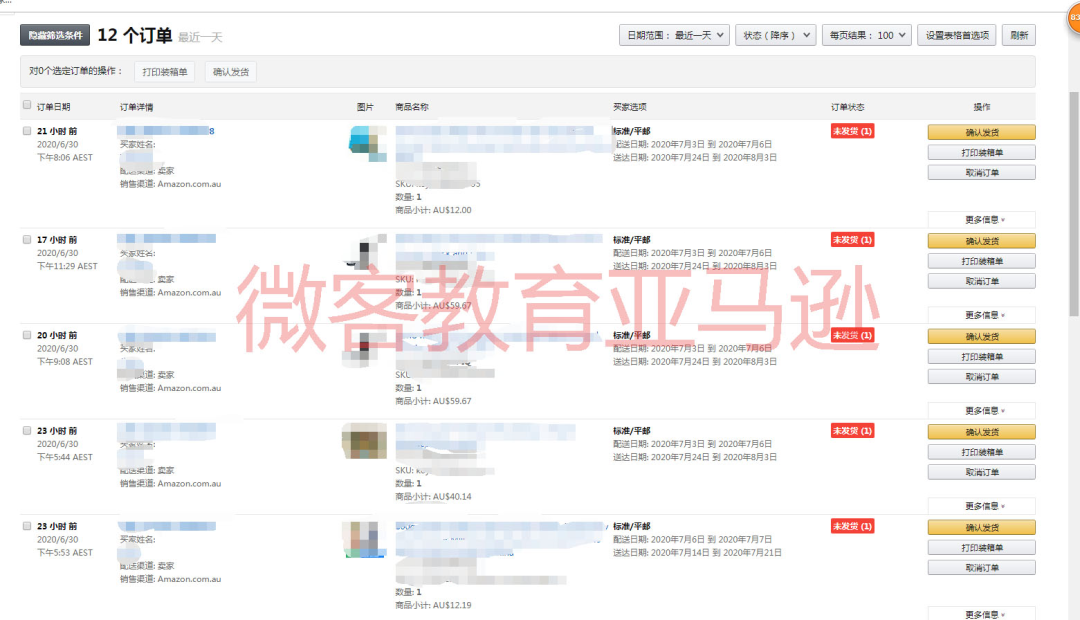Expand 更多信息 for the first order

981,218
